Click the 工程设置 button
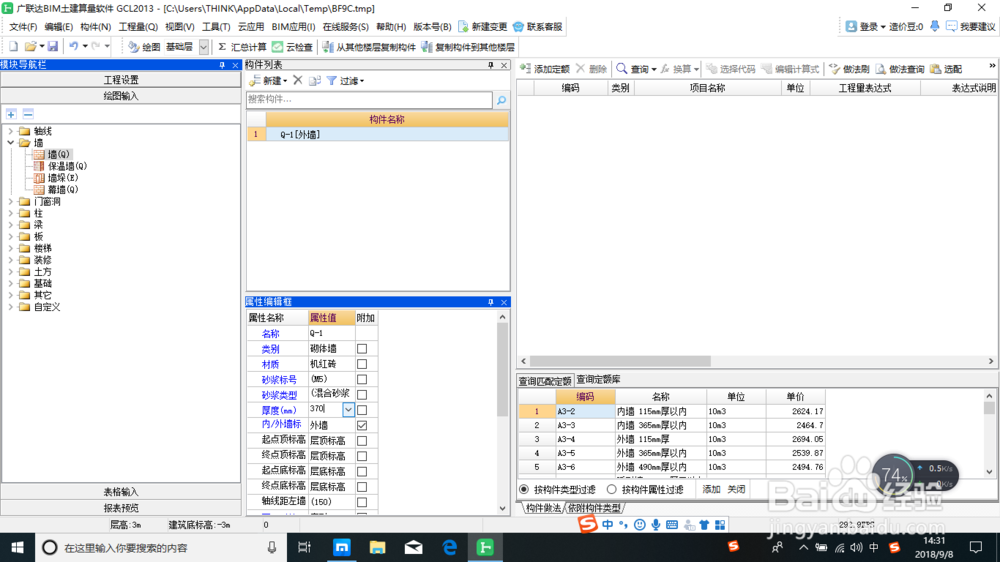This screenshot has height=562, width=1000. coord(121,80)
